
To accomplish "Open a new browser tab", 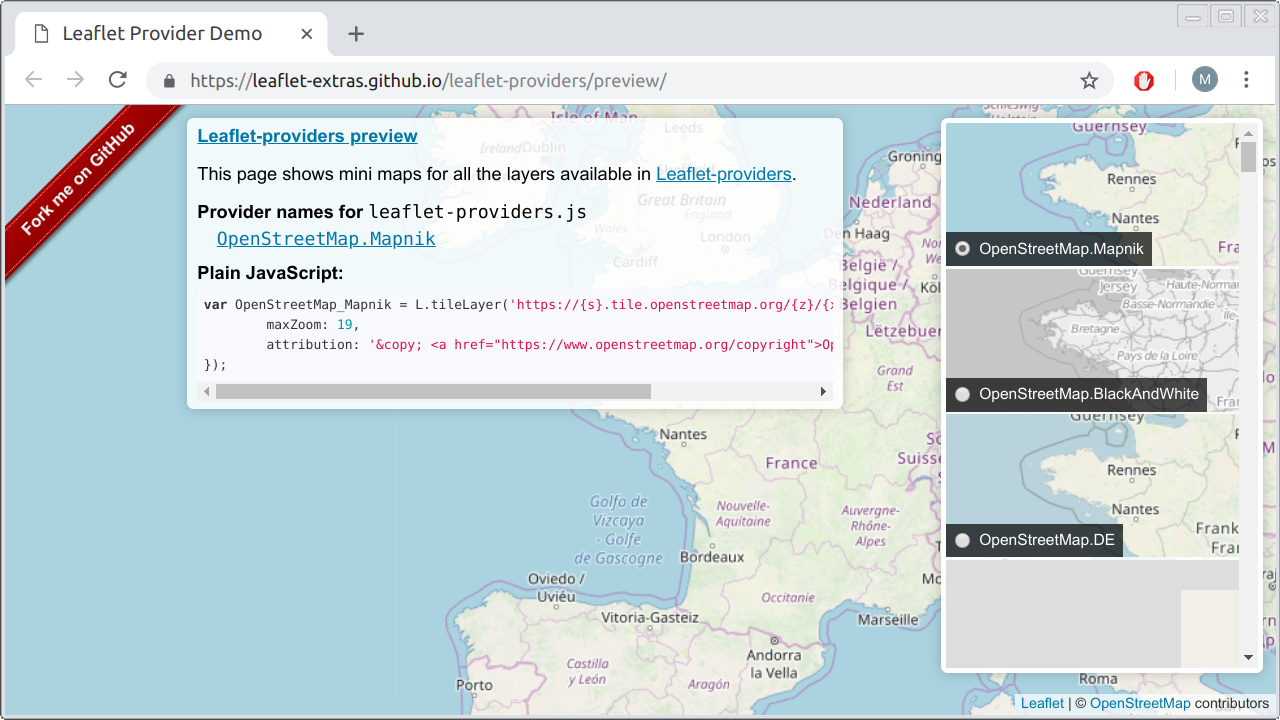I will 355,33.
